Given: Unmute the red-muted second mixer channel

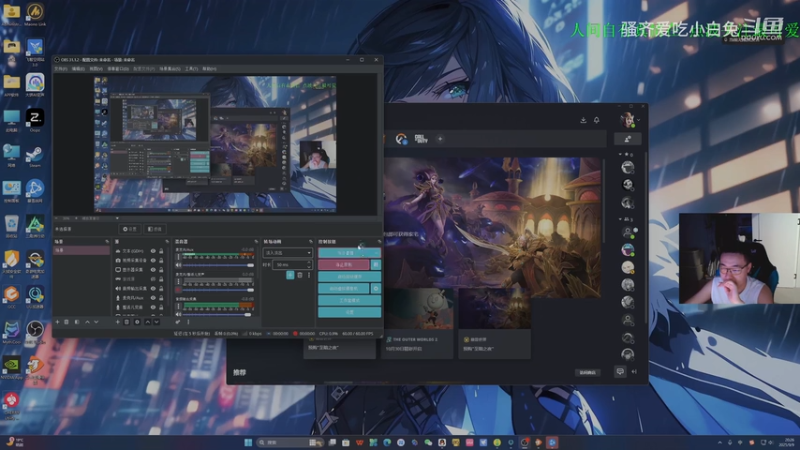Looking at the screenshot, I should tap(178, 290).
